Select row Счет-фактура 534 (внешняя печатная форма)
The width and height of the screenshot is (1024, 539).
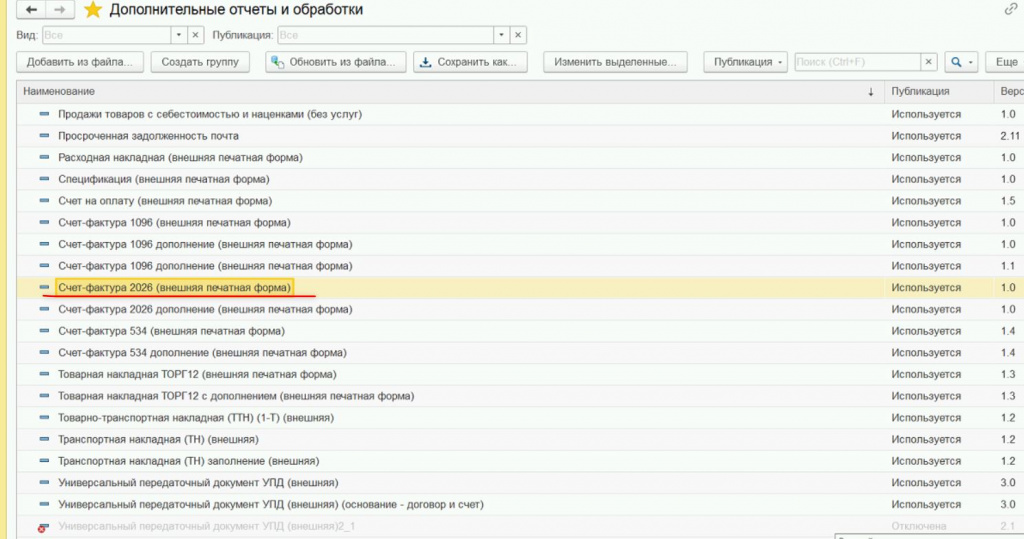tap(520, 331)
